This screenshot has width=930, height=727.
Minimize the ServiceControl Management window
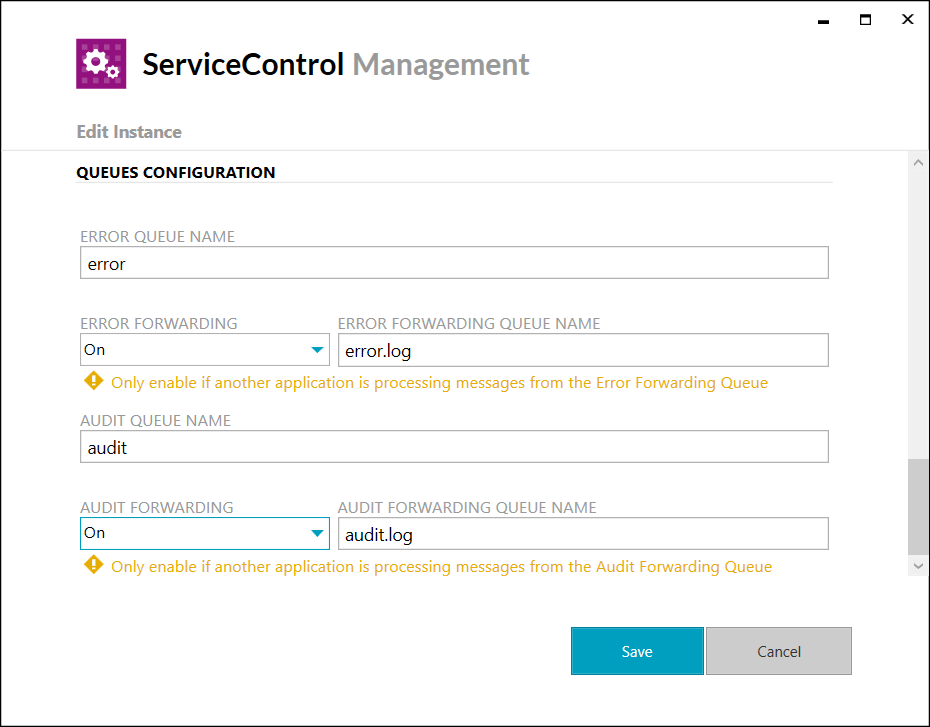823,21
